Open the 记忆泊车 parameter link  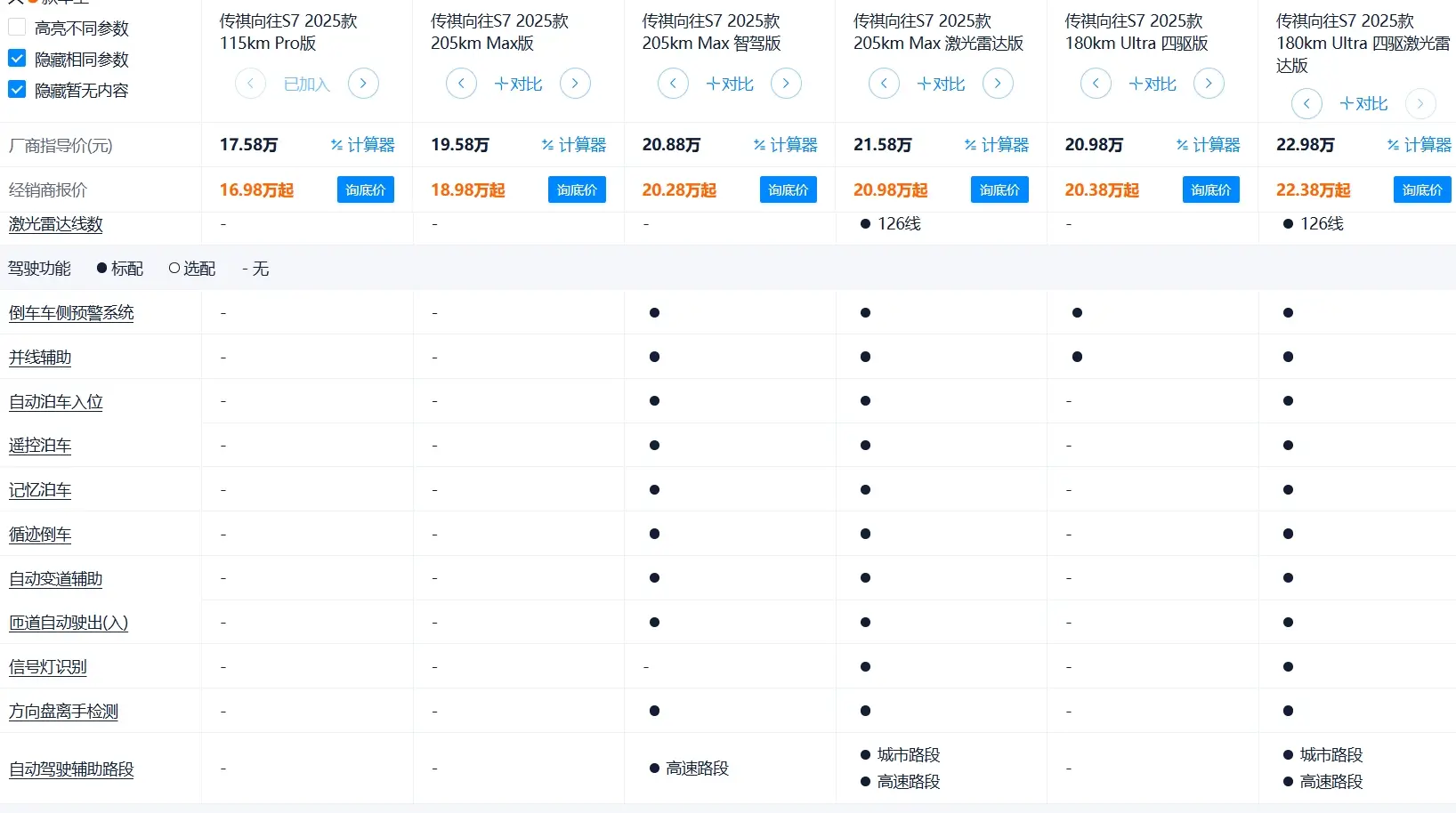(40, 490)
